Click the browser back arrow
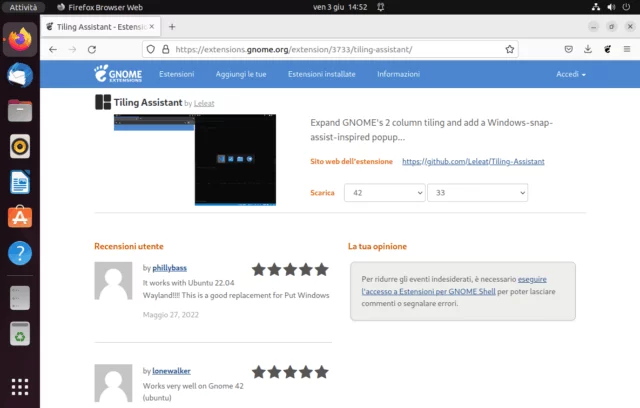 coord(53,49)
